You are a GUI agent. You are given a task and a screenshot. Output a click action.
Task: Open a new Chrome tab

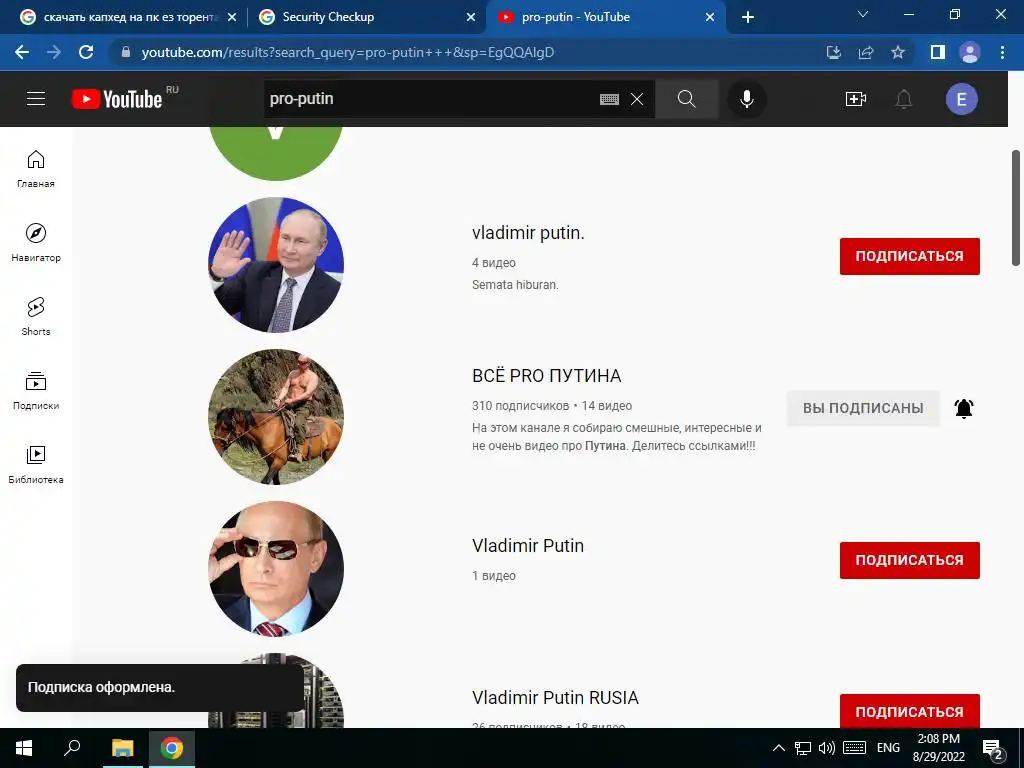(x=748, y=18)
